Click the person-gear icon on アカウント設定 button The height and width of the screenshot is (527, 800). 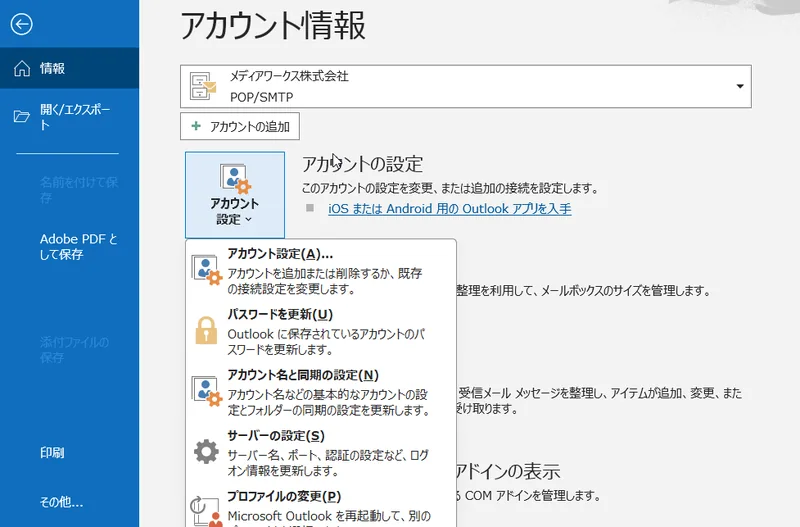(x=235, y=179)
